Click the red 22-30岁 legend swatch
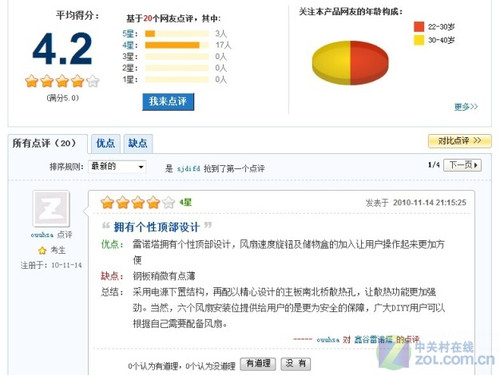The image size is (500, 375). tap(419, 26)
